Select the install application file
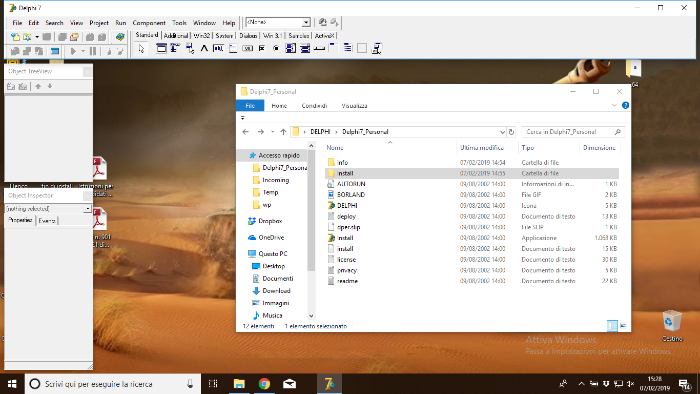700x394 pixels. [x=345, y=238]
